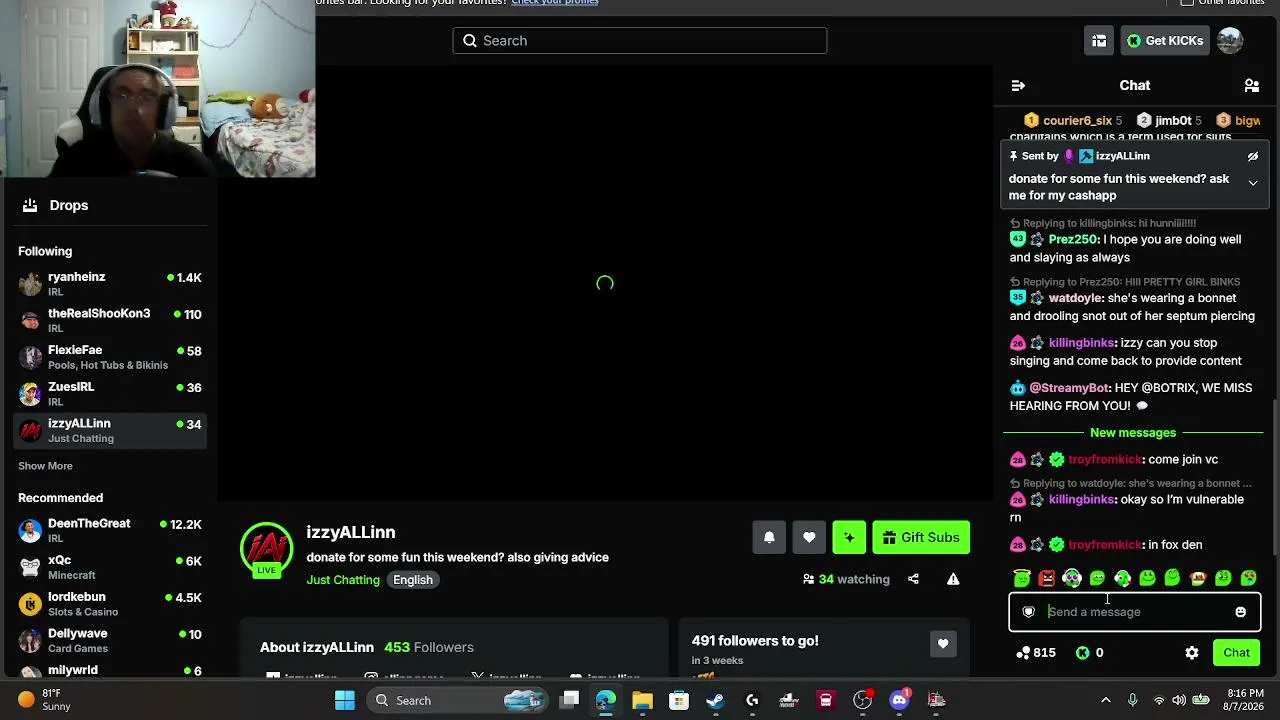Screen dimensions: 1280x720
Task: Open theRealShooKon3's channel in Following
Action: (x=110, y=320)
